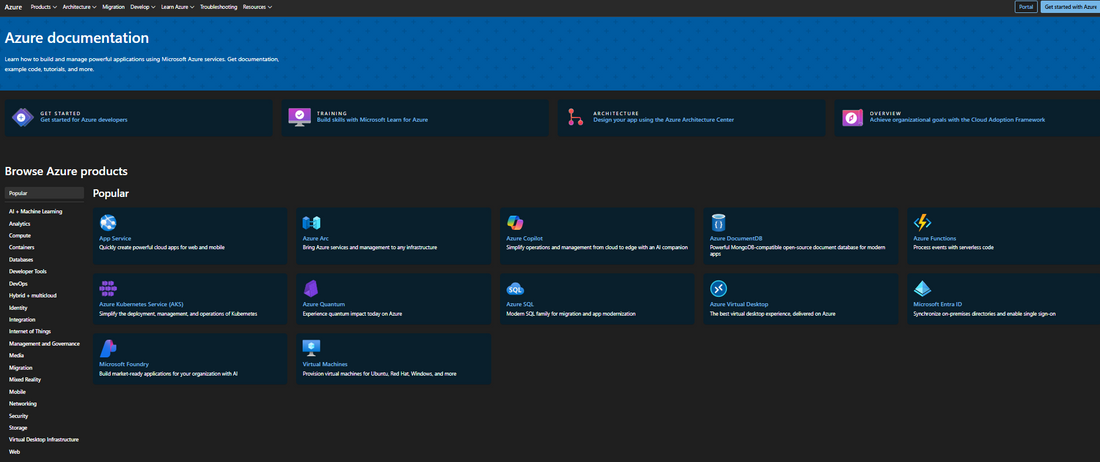Image resolution: width=1100 pixels, height=462 pixels.
Task: Click the Azure Functions lightning bolt icon
Action: coord(922,223)
